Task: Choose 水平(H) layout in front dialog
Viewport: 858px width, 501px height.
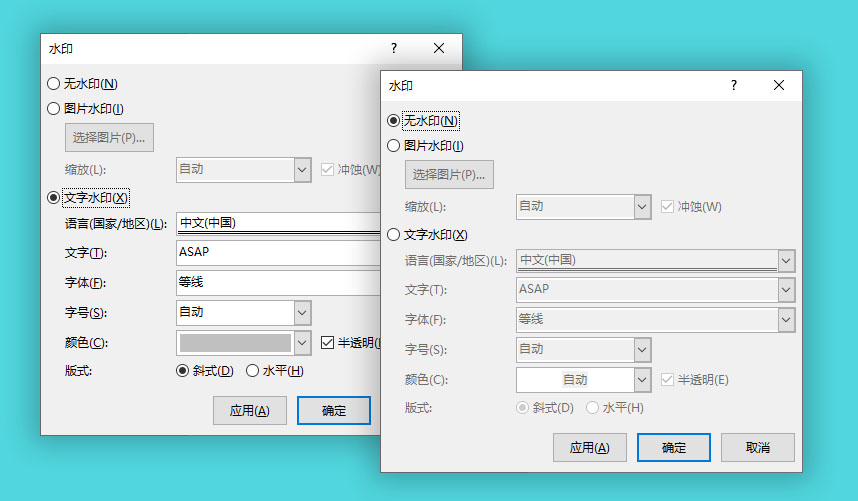Action: coord(592,408)
